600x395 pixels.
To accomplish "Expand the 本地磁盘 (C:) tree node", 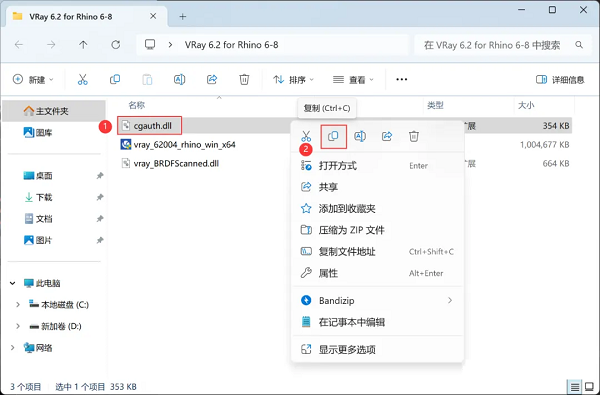I will click(18, 305).
